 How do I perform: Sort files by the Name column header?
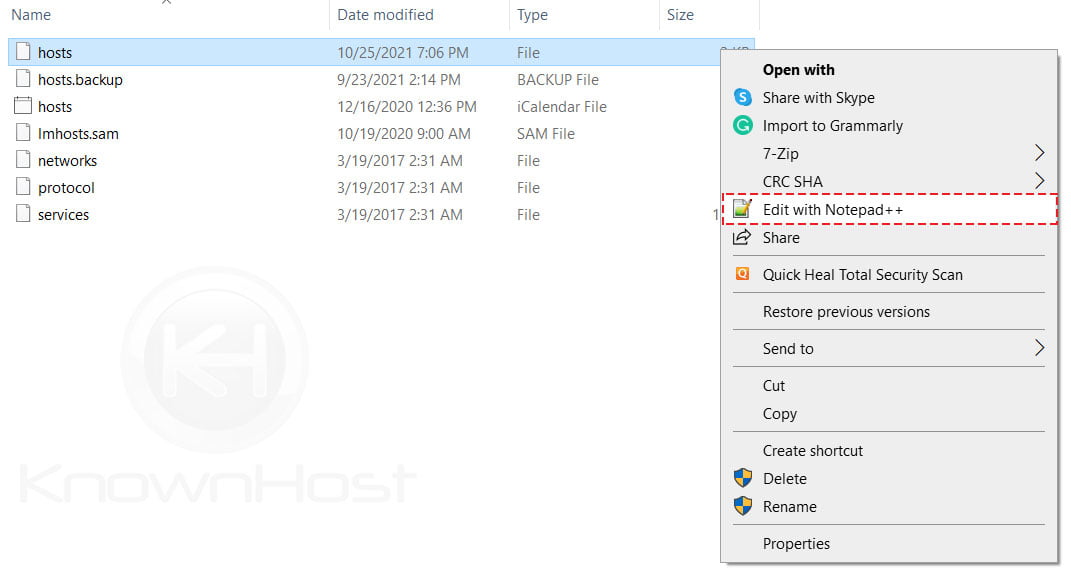pos(30,14)
